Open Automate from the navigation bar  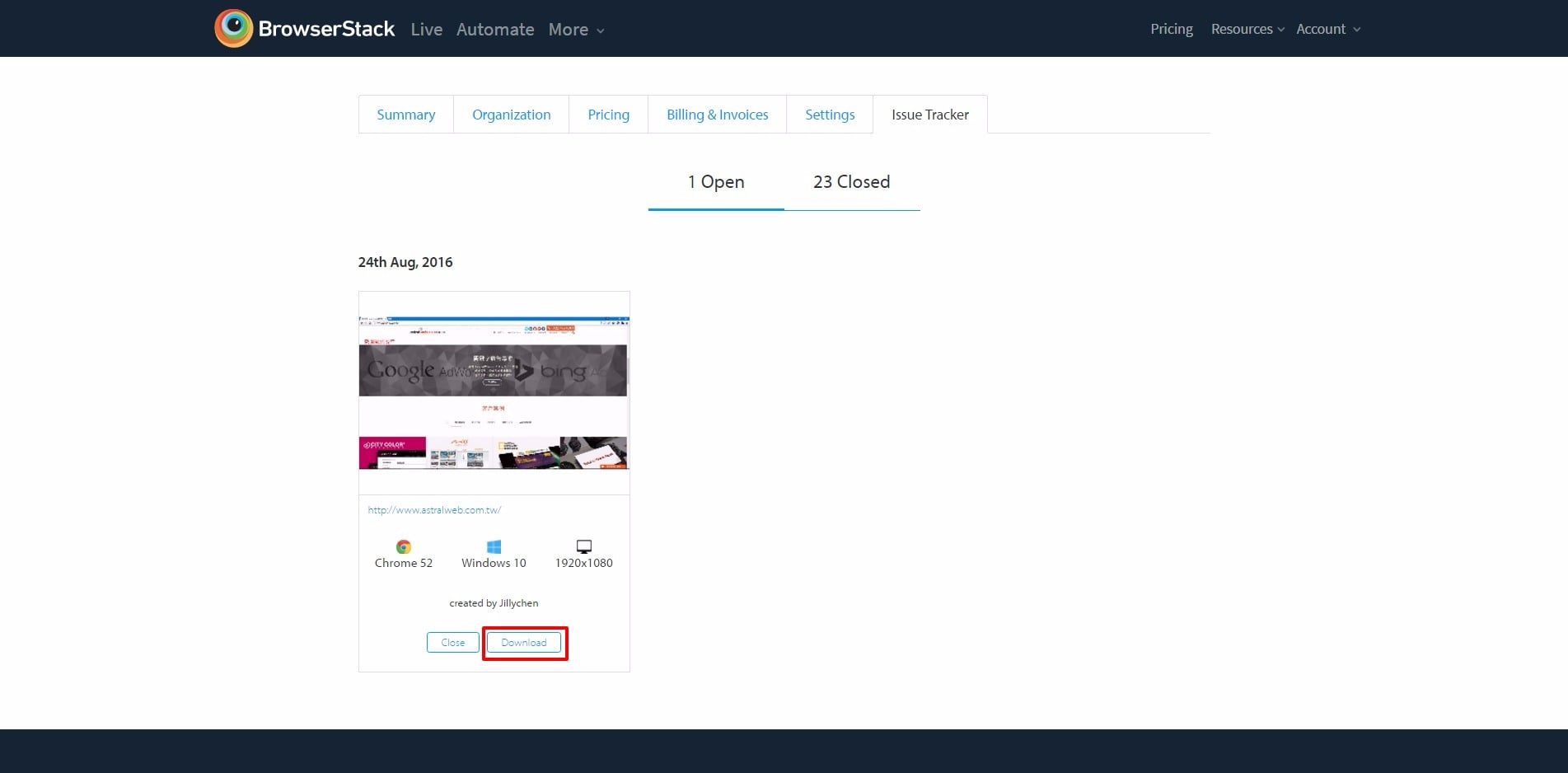[495, 30]
